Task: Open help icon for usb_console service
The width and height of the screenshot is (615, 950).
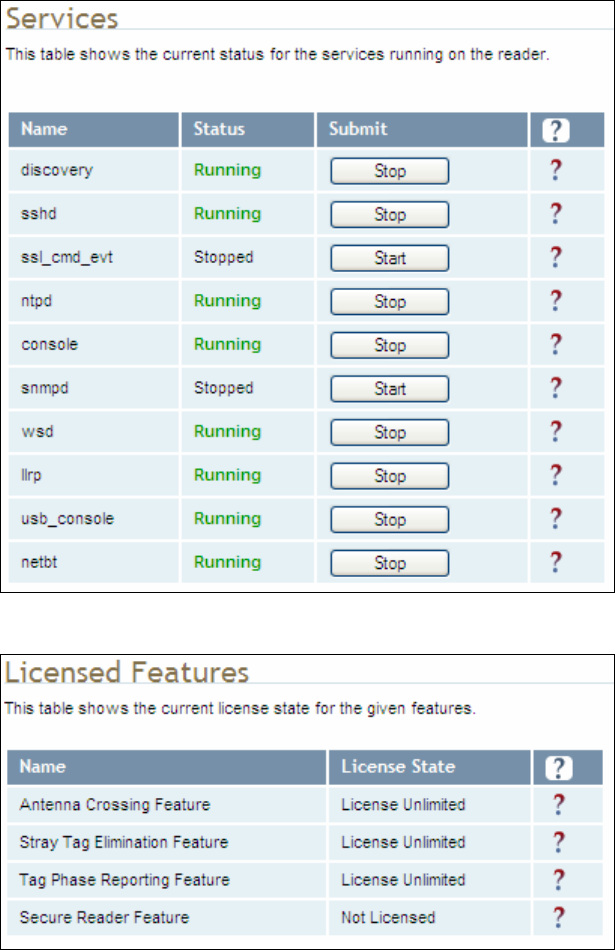Action: tap(556, 519)
